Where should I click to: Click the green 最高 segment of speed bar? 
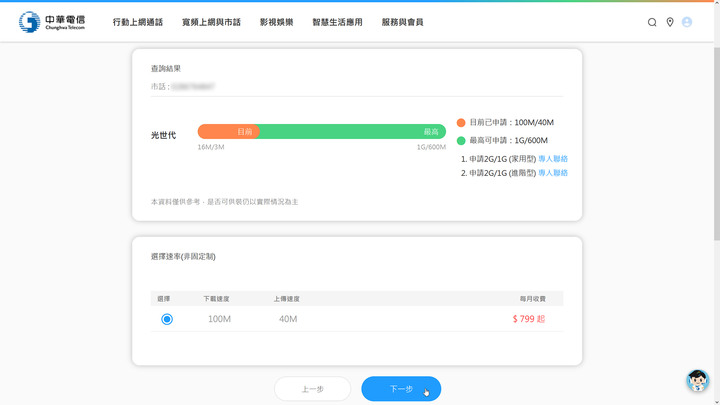tap(352, 131)
